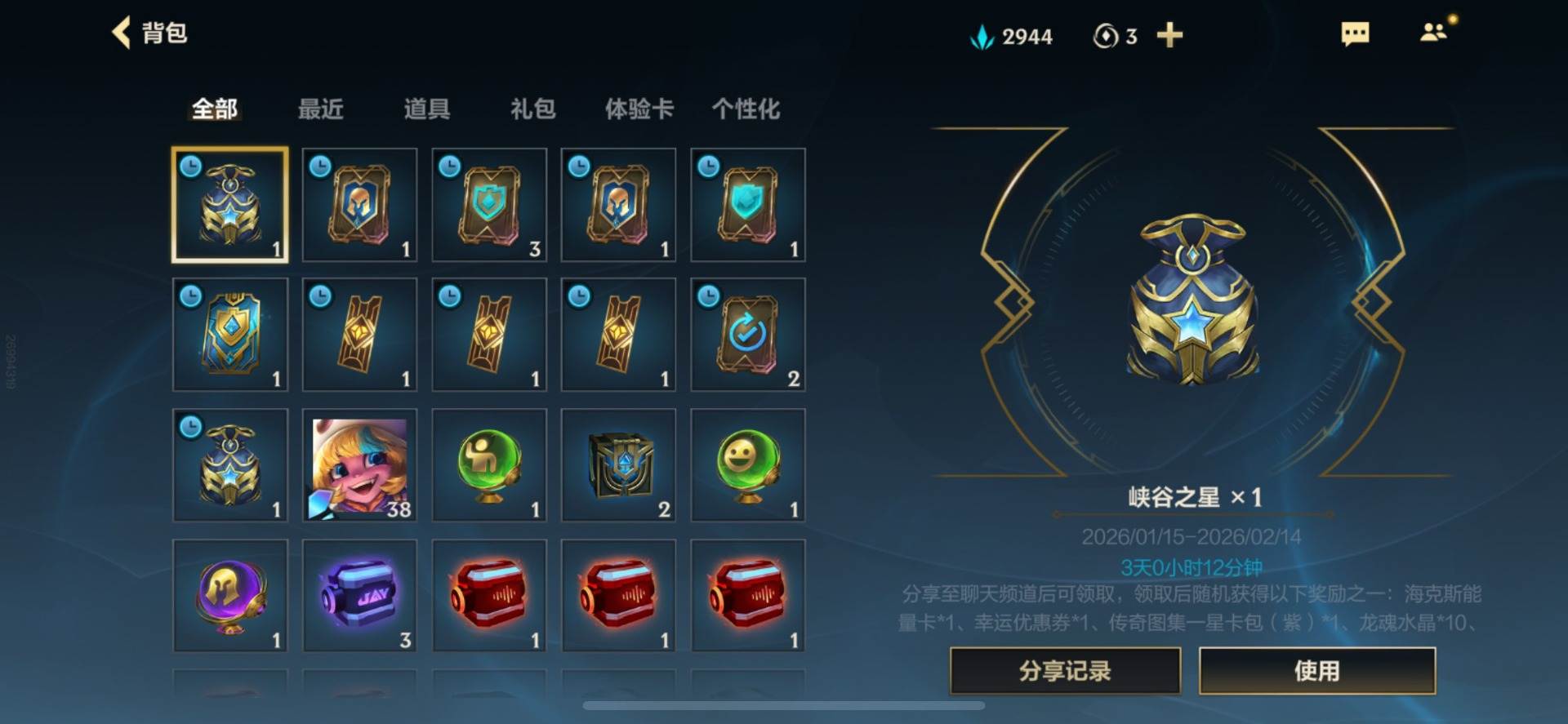The height and width of the screenshot is (724, 1568).
Task: Switch to the 道具 tab
Action: point(426,109)
